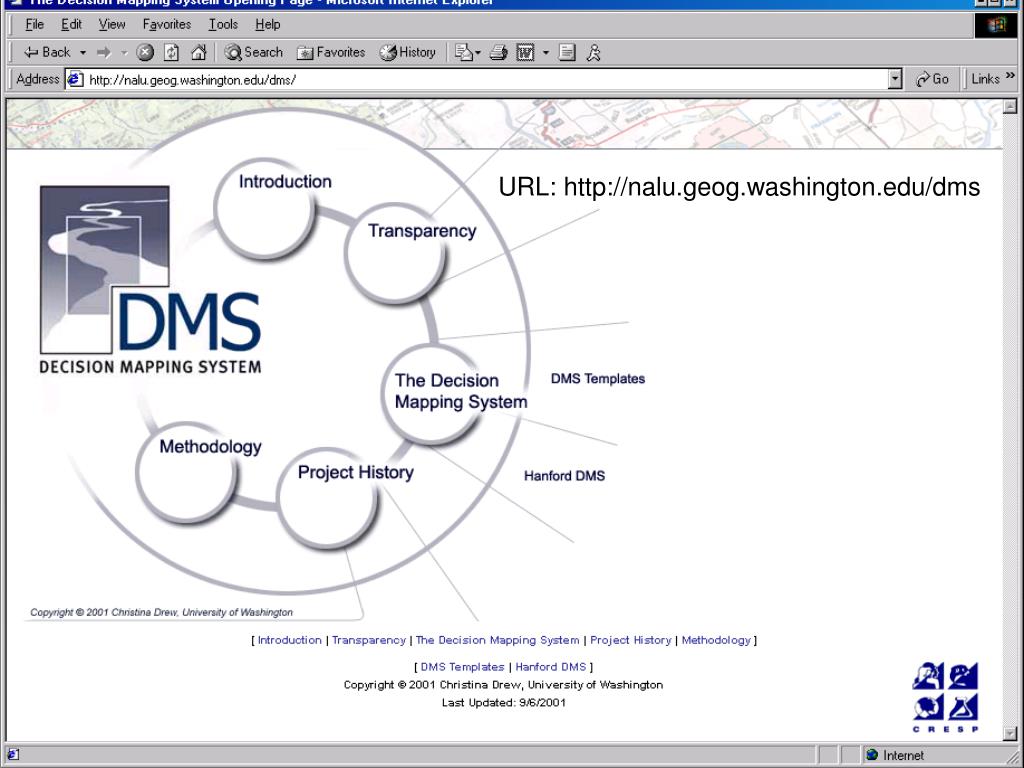Open the Help menu
Image resolution: width=1024 pixels, height=768 pixels.
pyautogui.click(x=268, y=25)
